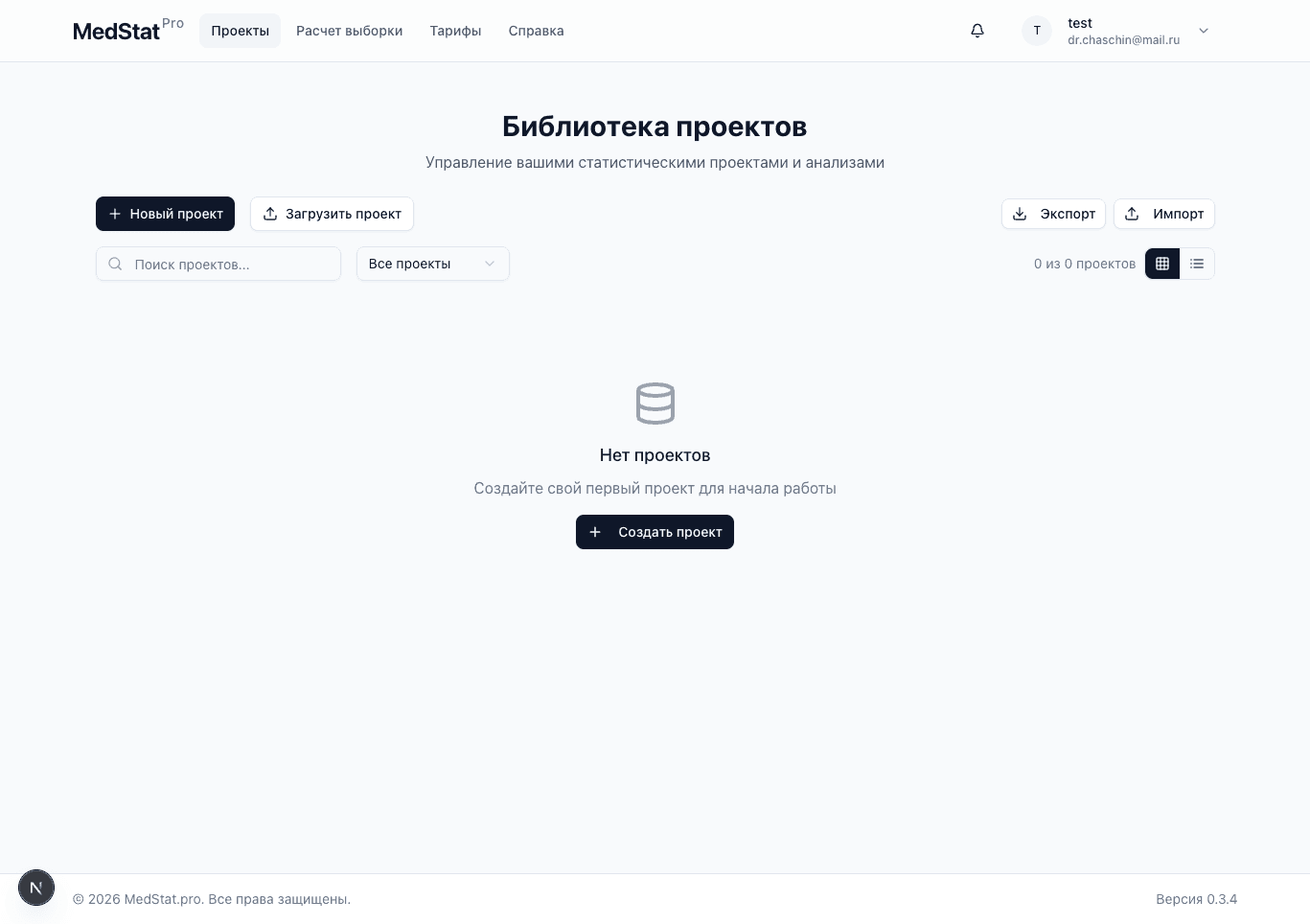Open the Справка section
Image resolution: width=1310 pixels, height=924 pixels.
[536, 31]
